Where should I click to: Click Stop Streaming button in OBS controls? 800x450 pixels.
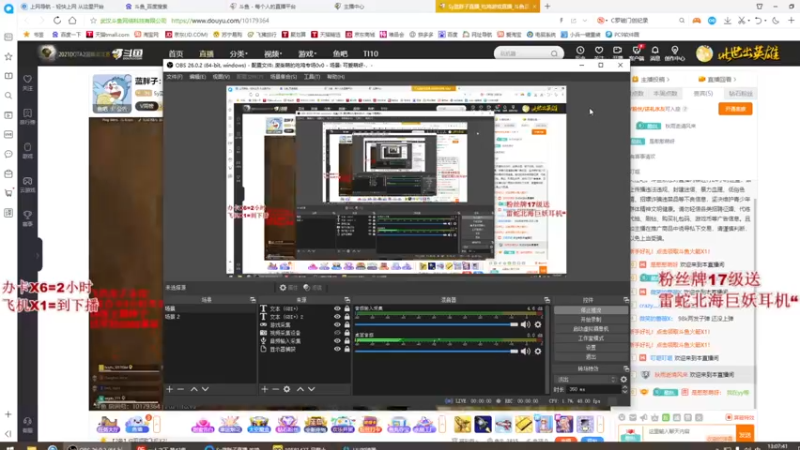coord(591,310)
